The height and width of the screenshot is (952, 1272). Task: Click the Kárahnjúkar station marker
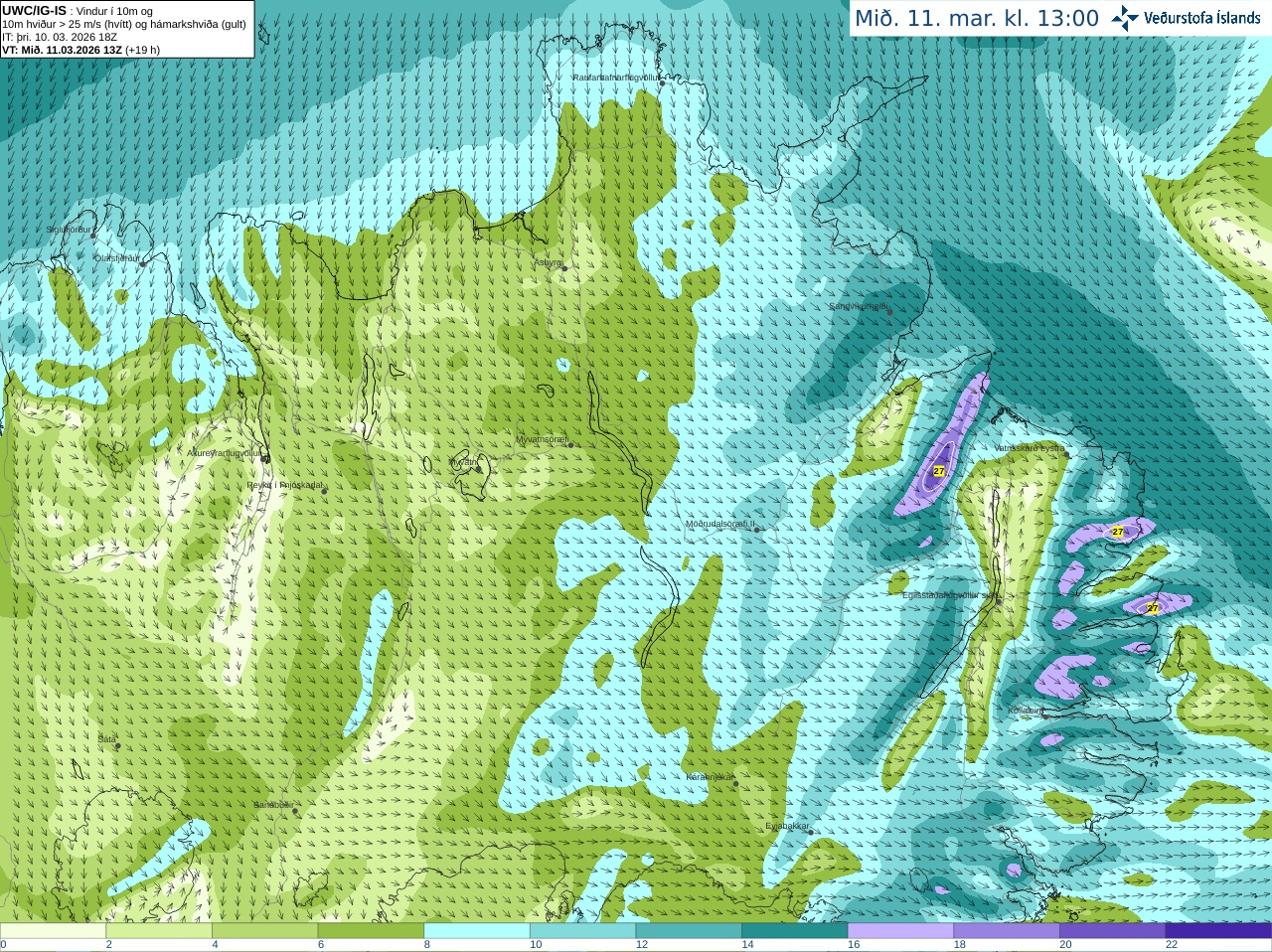point(736,784)
